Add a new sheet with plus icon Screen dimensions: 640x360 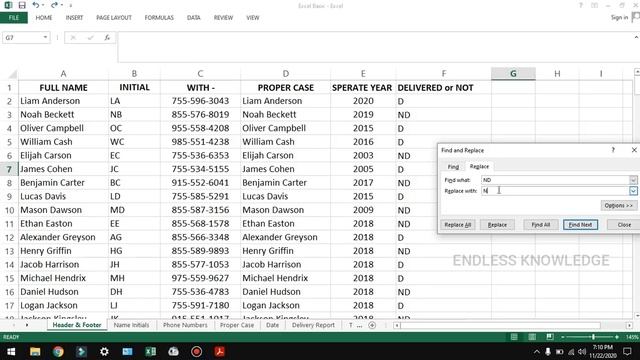point(372,325)
